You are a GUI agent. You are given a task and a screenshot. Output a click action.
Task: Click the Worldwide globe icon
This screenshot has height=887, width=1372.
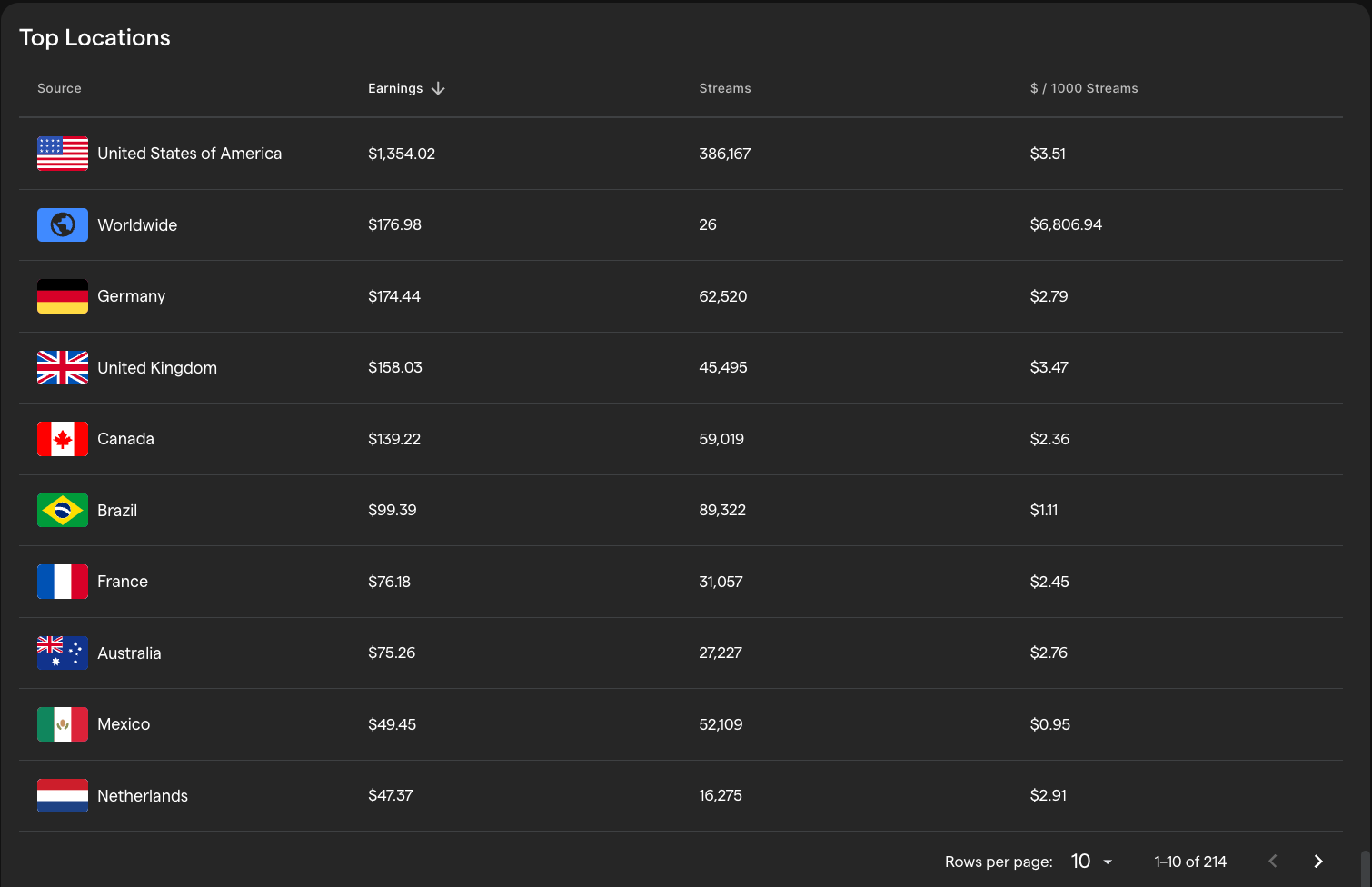(x=63, y=224)
